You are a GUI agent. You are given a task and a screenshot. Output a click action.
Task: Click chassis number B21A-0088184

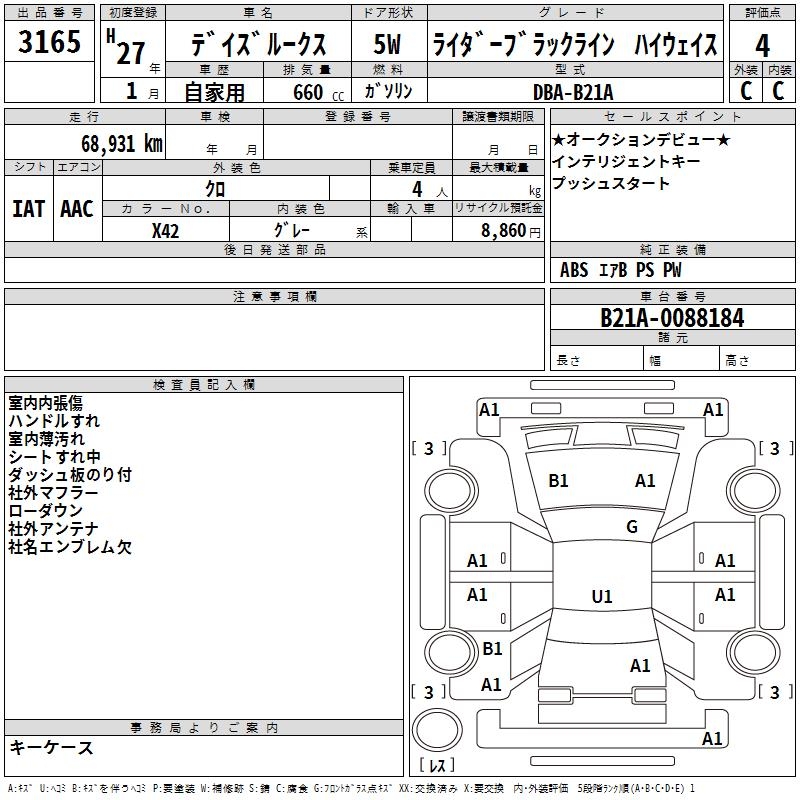point(672,318)
